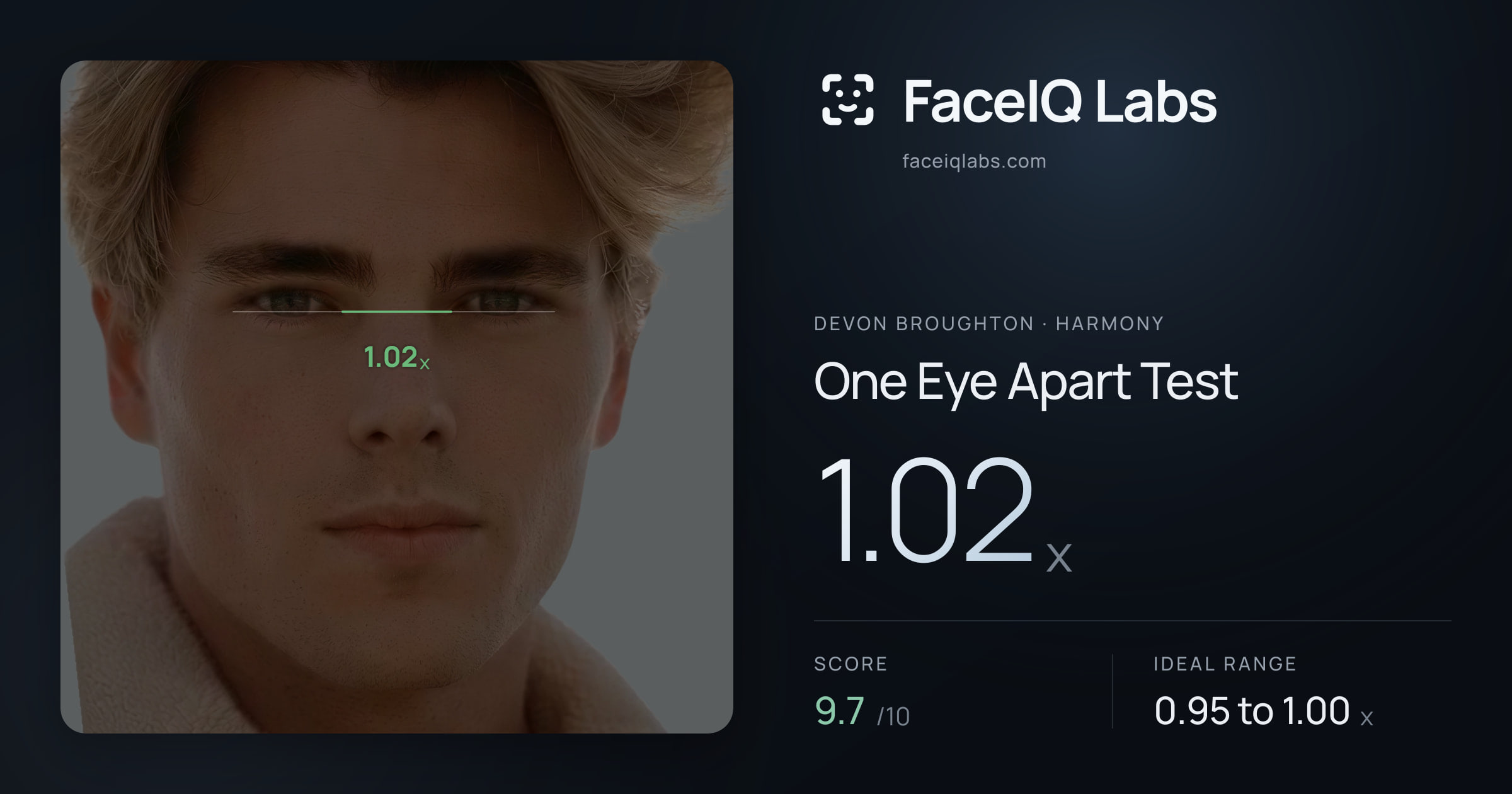Click the green 1.02x label on the photo
The height and width of the screenshot is (794, 1512).
[x=397, y=357]
